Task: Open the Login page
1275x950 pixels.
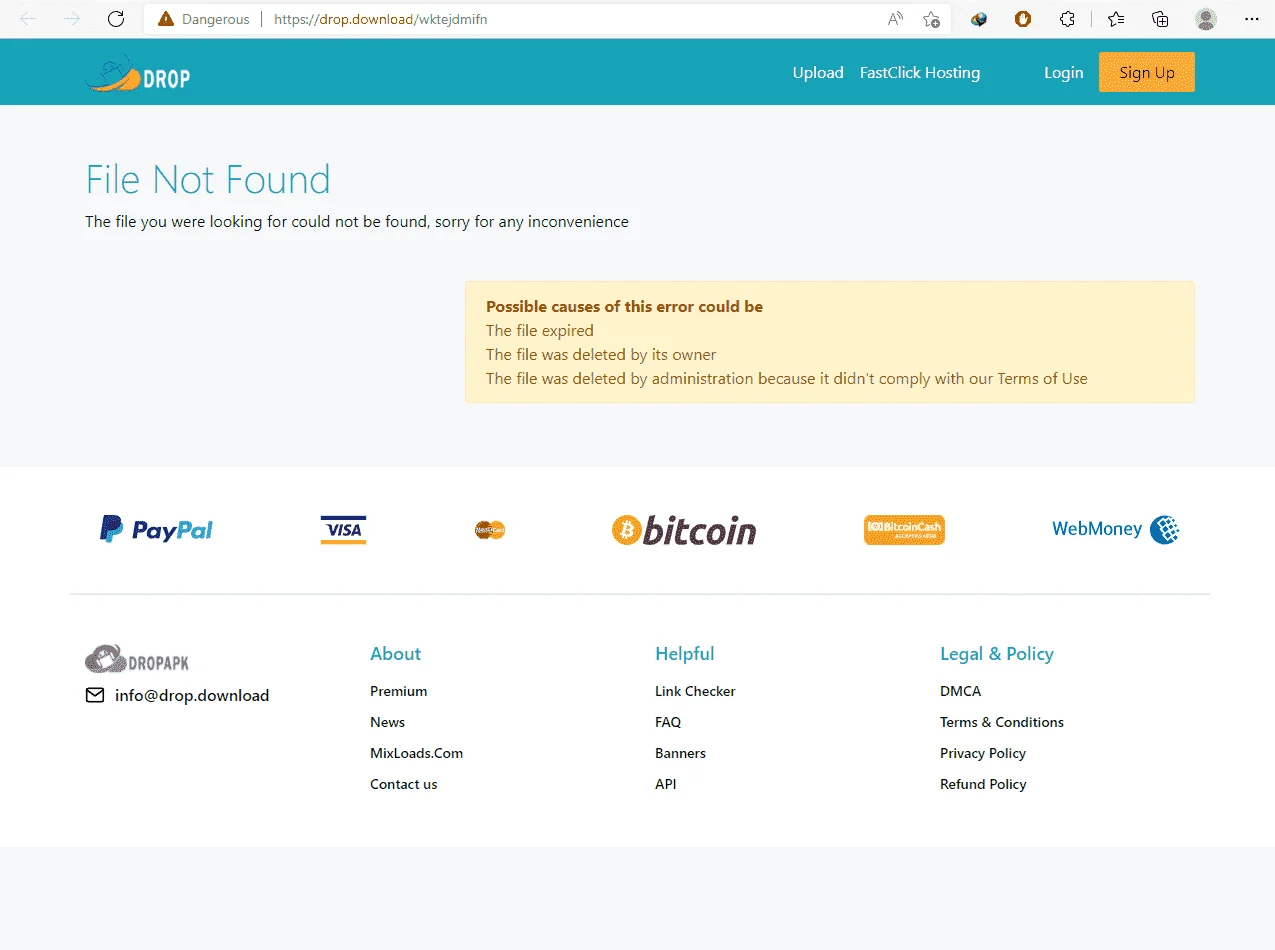Action: [1063, 72]
